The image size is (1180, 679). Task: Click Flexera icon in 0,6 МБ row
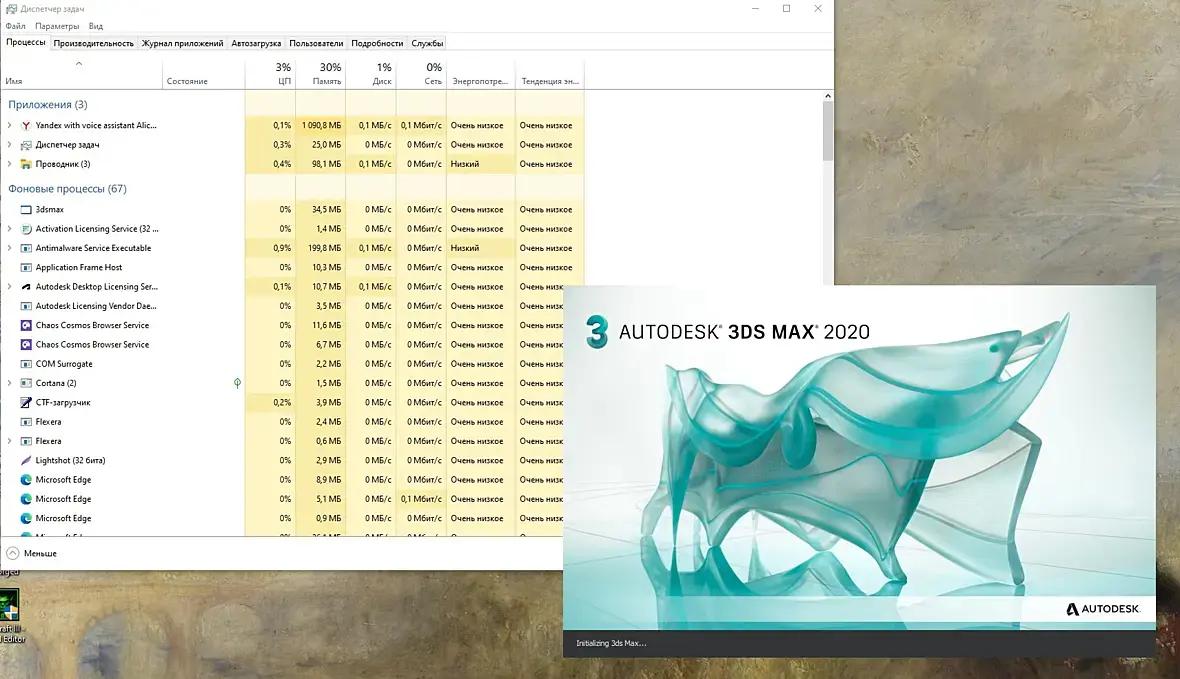pyautogui.click(x=26, y=441)
